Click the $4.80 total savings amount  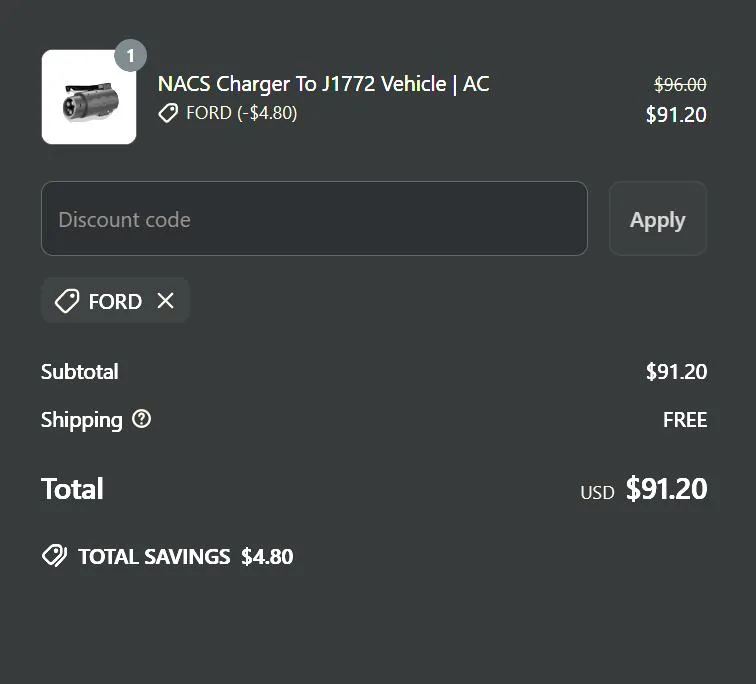pyautogui.click(x=267, y=557)
